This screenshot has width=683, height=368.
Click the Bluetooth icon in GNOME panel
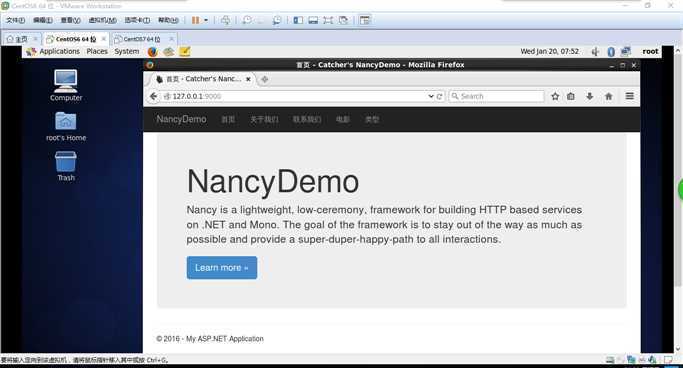click(611, 52)
